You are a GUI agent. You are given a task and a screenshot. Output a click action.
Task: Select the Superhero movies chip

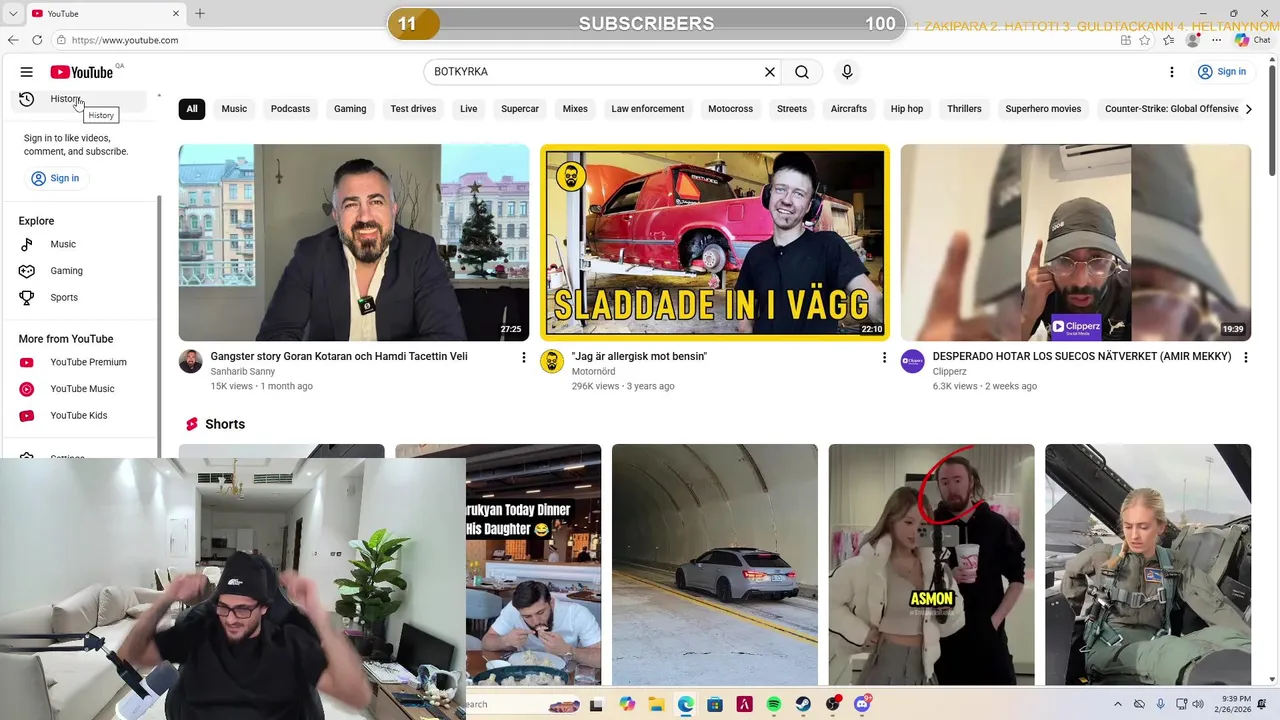click(1043, 109)
